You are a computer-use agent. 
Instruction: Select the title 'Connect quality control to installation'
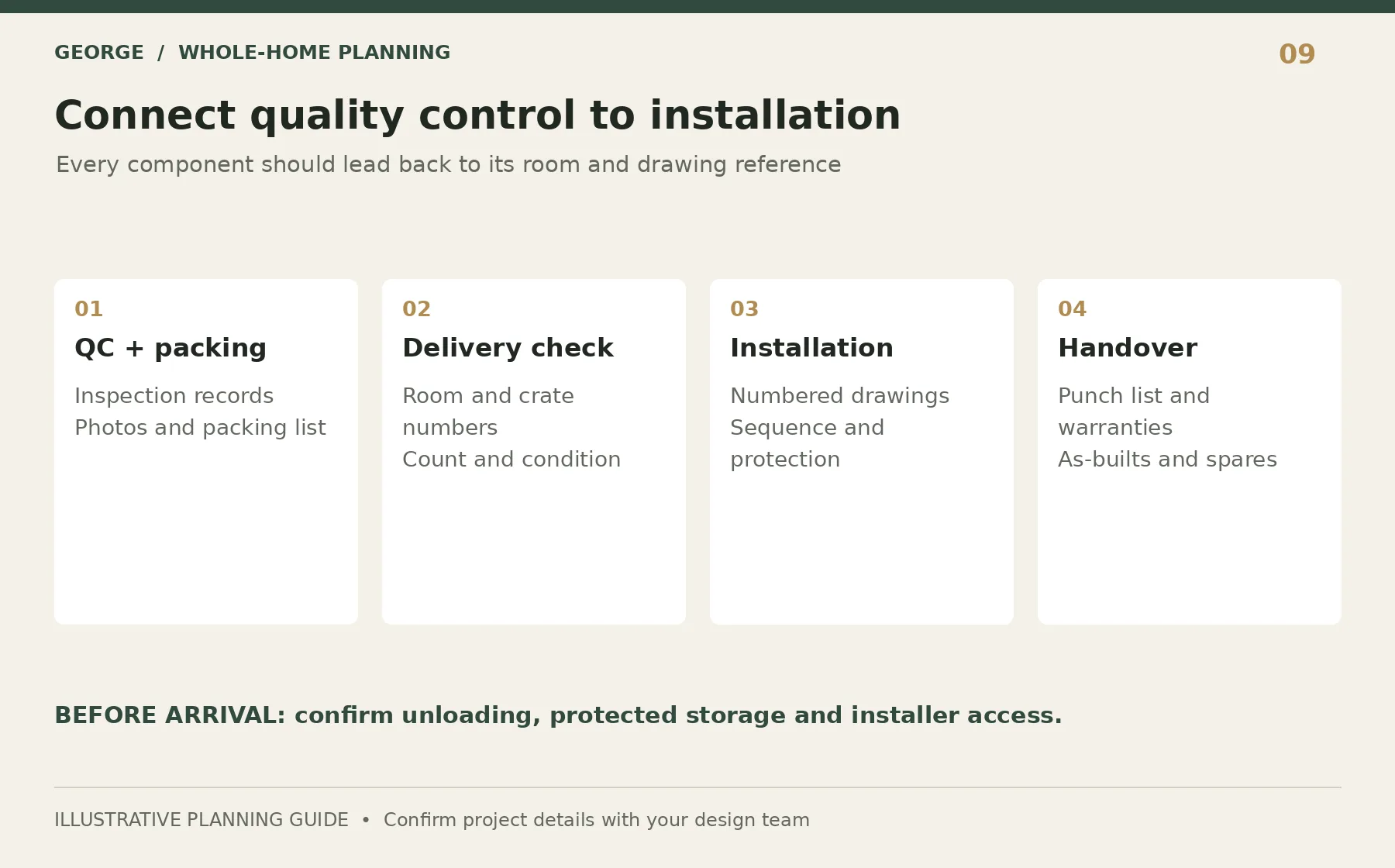coord(477,115)
